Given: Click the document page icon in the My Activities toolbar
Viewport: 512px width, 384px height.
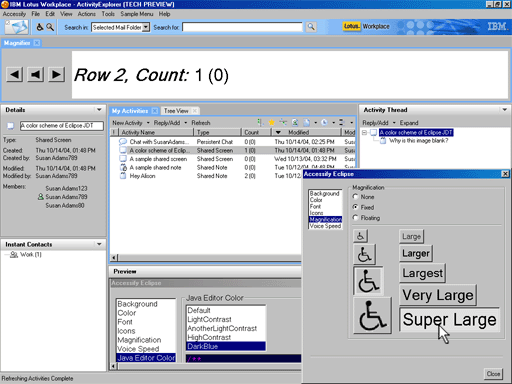Looking at the screenshot, I should coord(306,122).
